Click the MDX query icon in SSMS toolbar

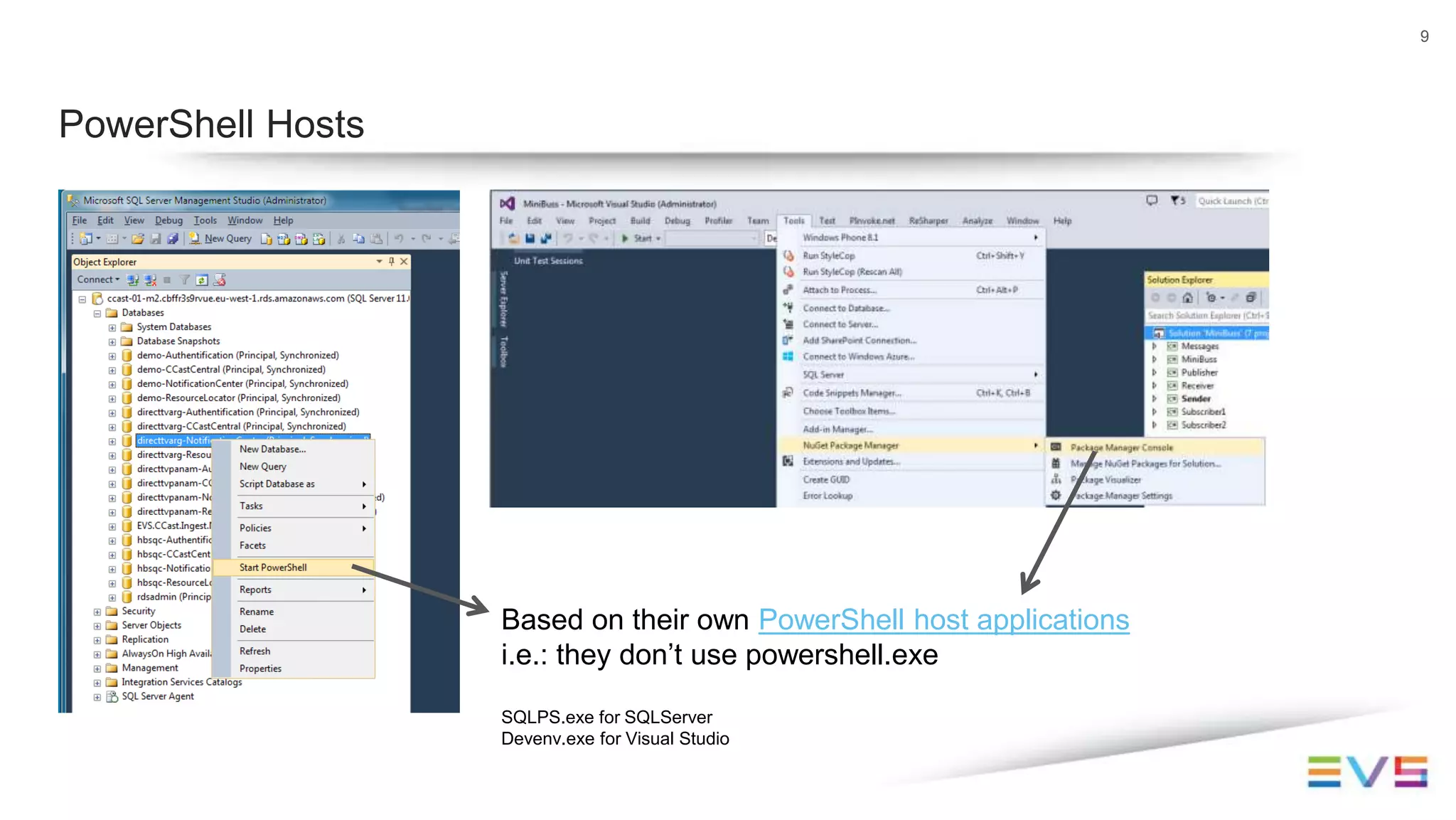(284, 239)
